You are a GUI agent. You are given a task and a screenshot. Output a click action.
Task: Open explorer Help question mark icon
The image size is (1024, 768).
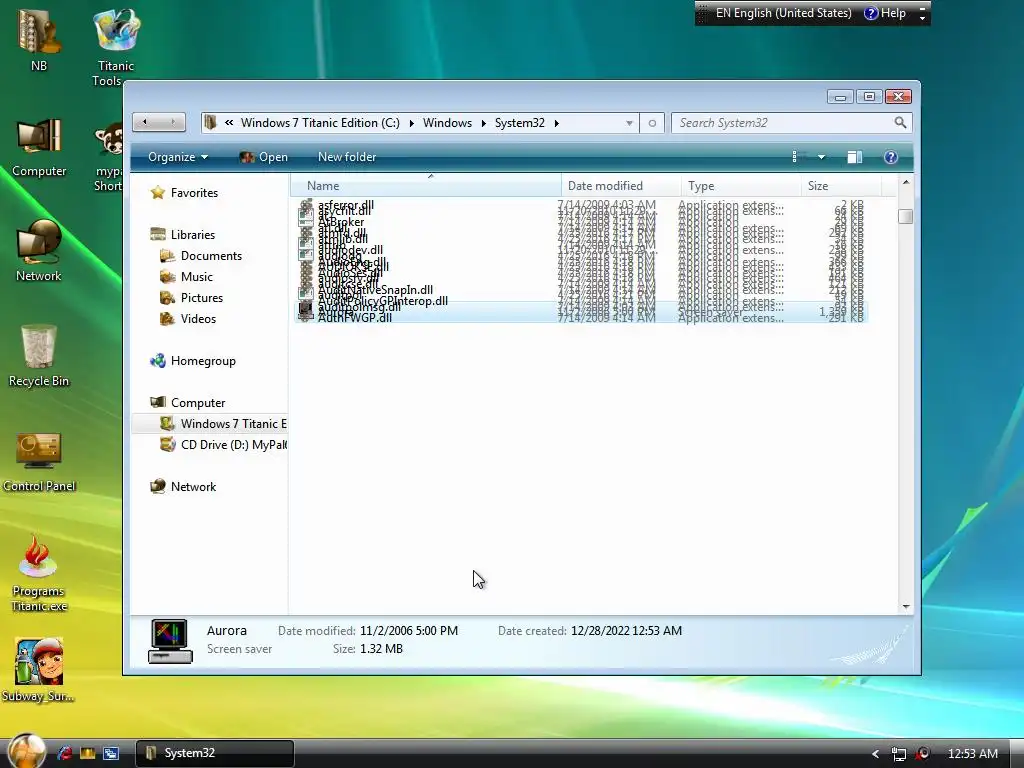tap(890, 157)
